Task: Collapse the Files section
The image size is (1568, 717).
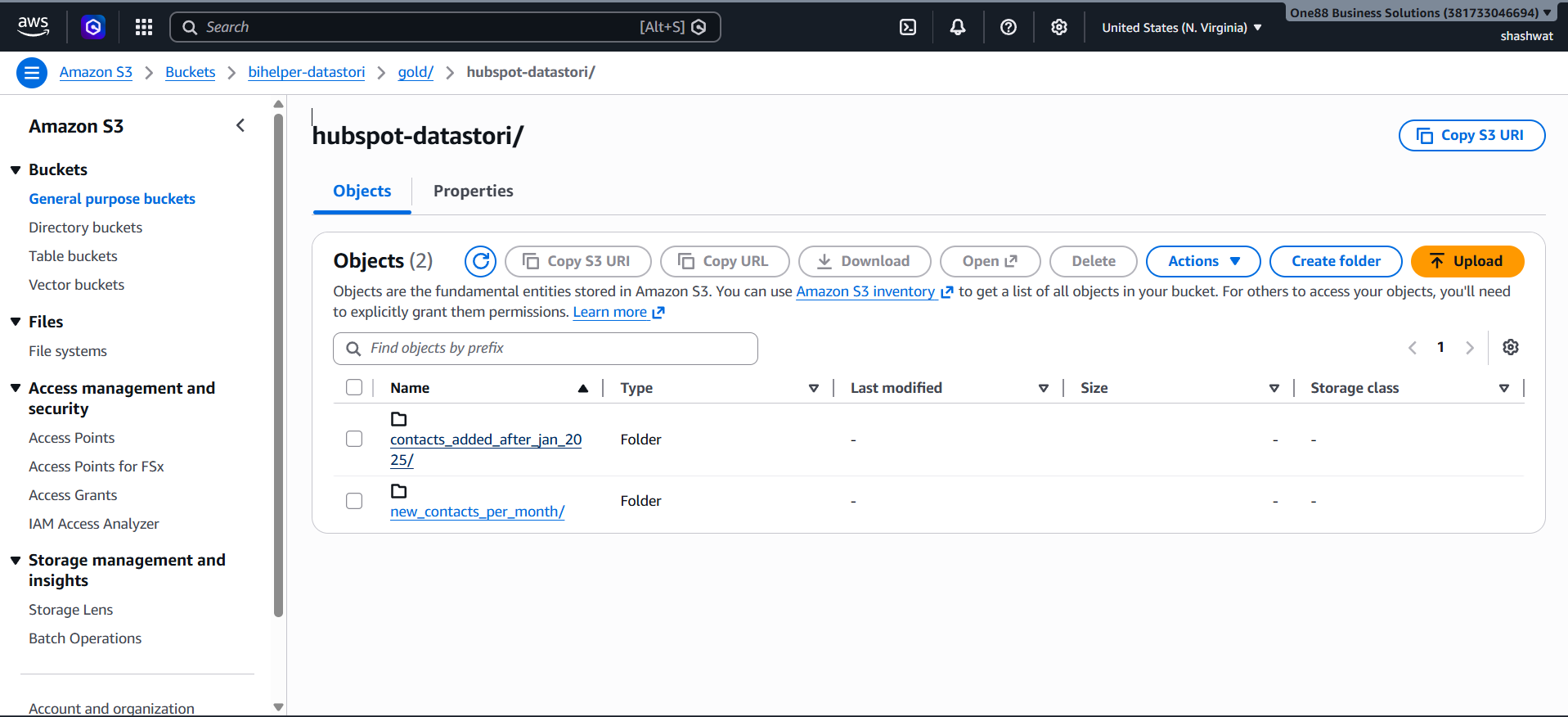Action: click(16, 322)
